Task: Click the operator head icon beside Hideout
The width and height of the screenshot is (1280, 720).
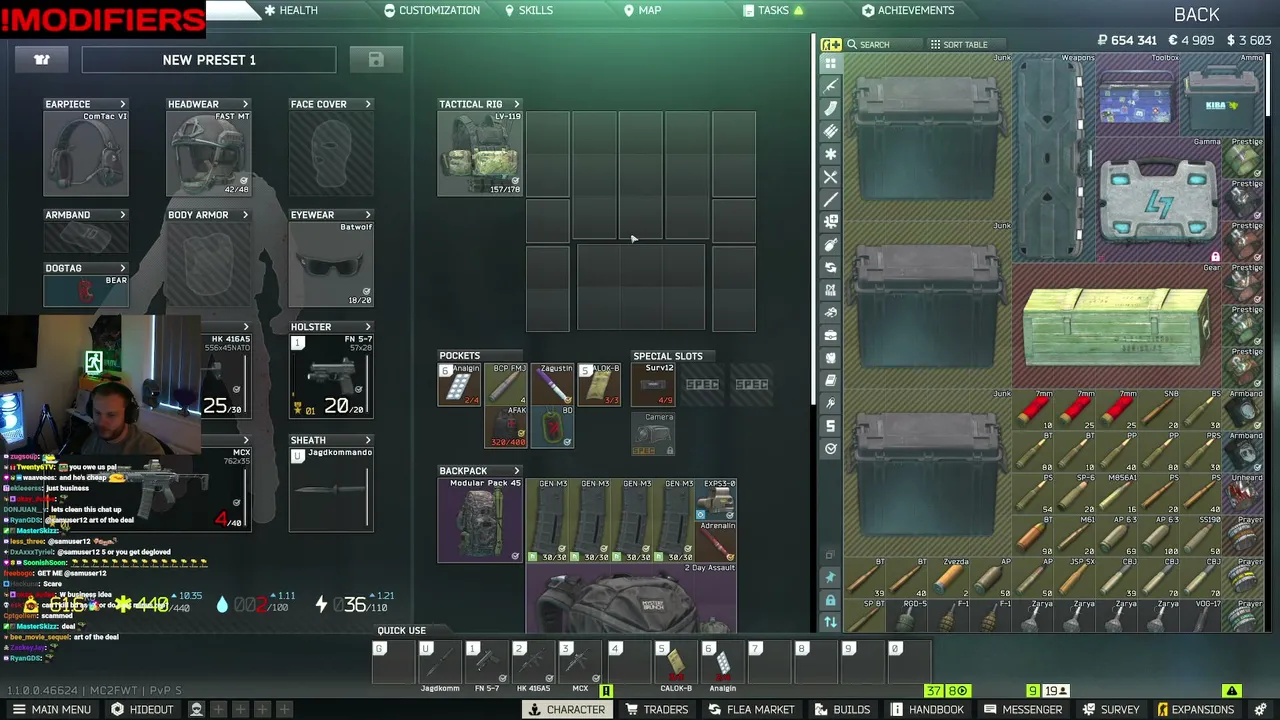Action: click(x=196, y=709)
